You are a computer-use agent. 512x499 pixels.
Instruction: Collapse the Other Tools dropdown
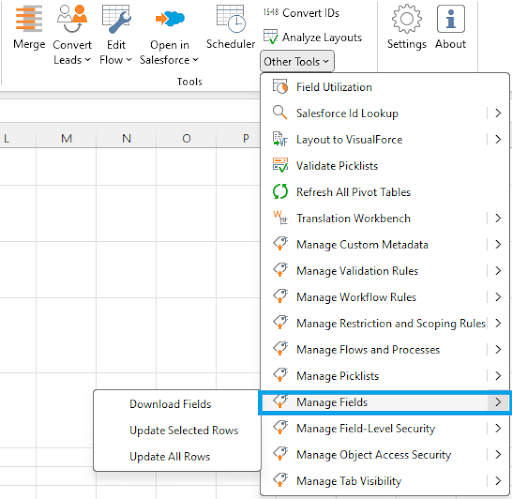tap(297, 61)
